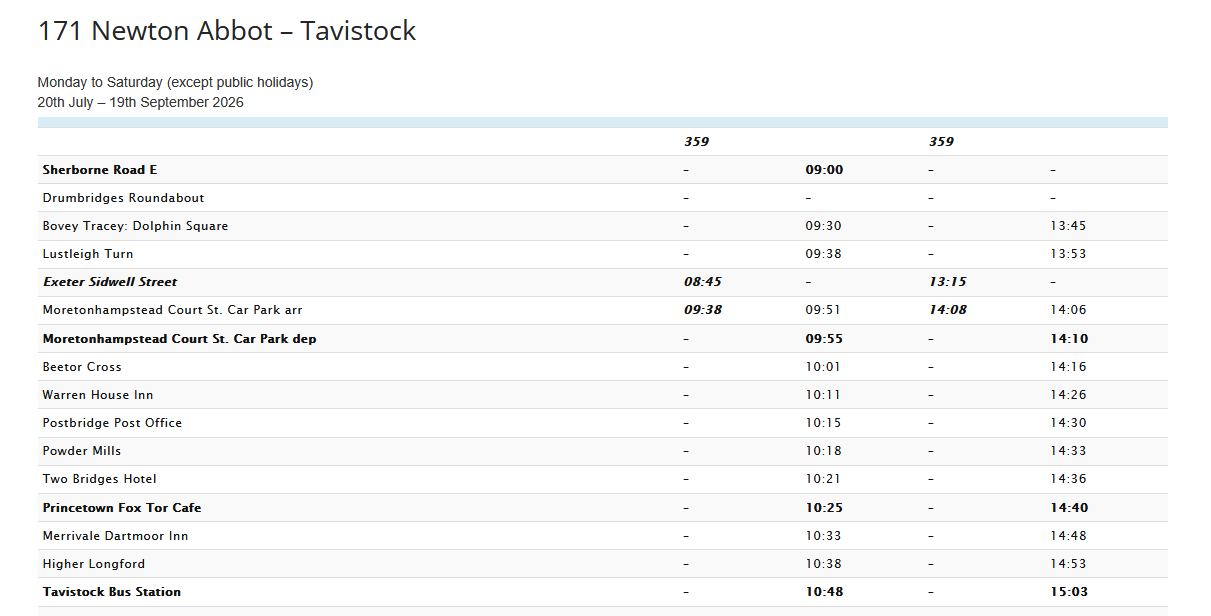
Task: Click the Monday to Saturday schedule note
Action: (x=175, y=82)
